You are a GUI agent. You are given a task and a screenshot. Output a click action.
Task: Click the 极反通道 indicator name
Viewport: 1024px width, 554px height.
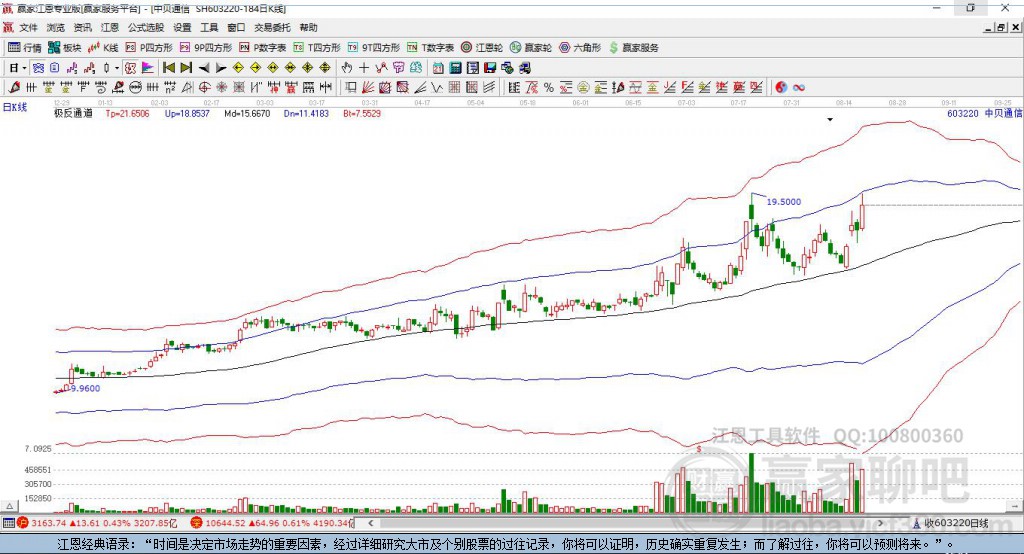click(73, 113)
